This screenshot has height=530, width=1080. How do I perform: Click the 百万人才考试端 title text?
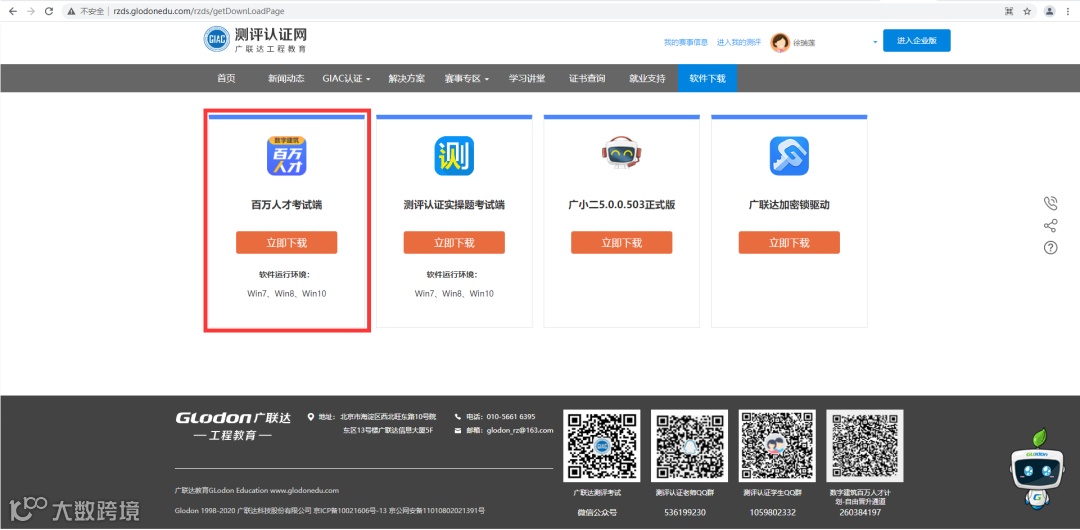tap(287, 205)
